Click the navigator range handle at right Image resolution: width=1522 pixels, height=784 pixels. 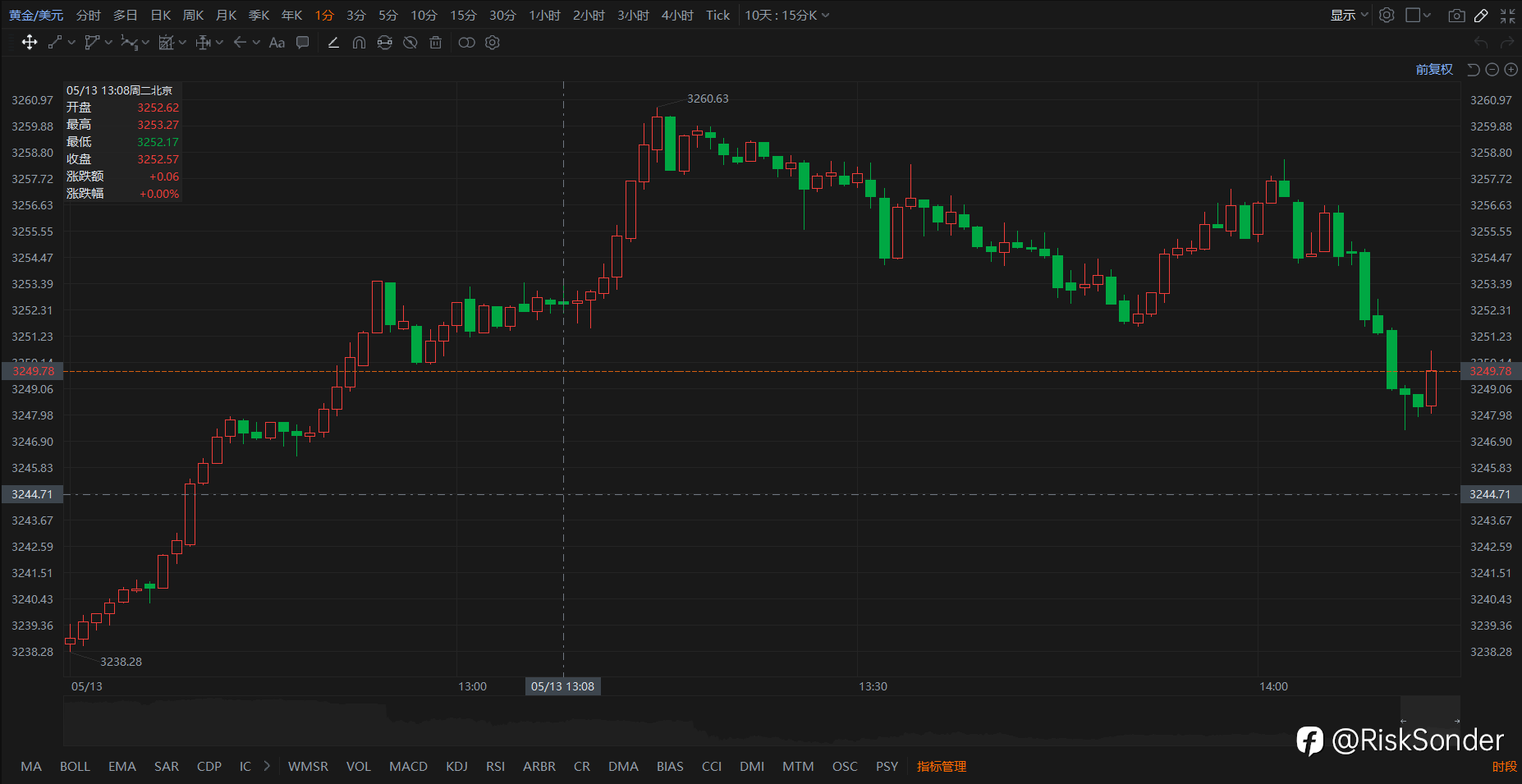1457,721
